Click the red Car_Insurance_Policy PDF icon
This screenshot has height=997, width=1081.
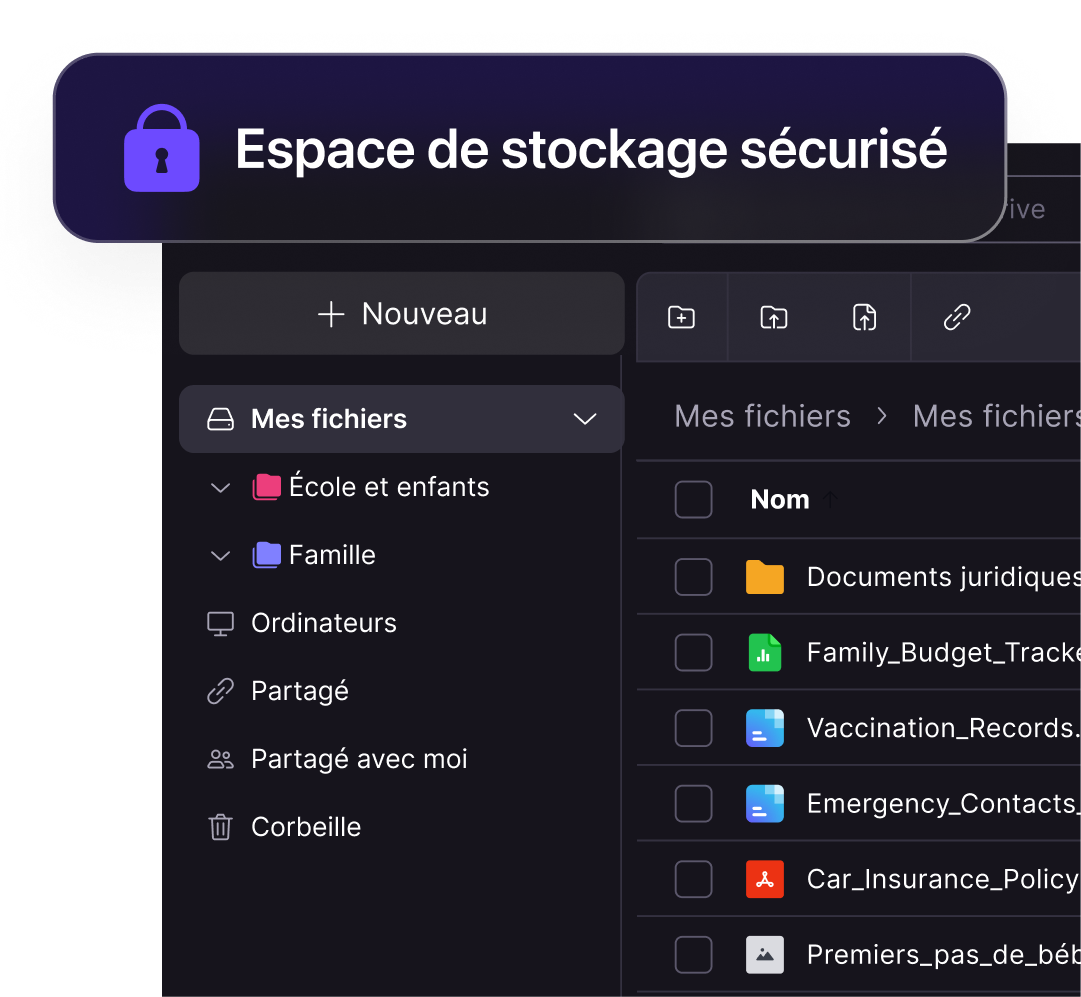pos(765,880)
